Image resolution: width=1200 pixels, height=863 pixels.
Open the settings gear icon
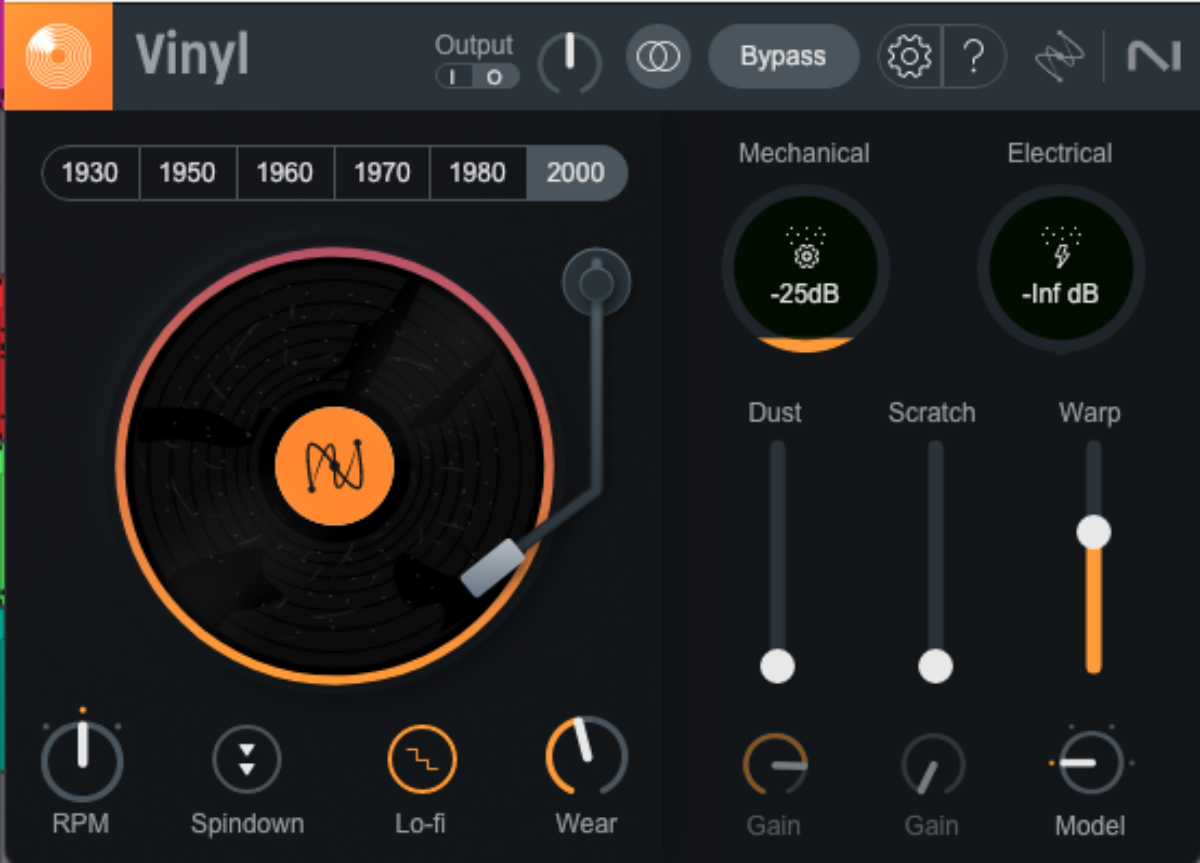(x=909, y=57)
